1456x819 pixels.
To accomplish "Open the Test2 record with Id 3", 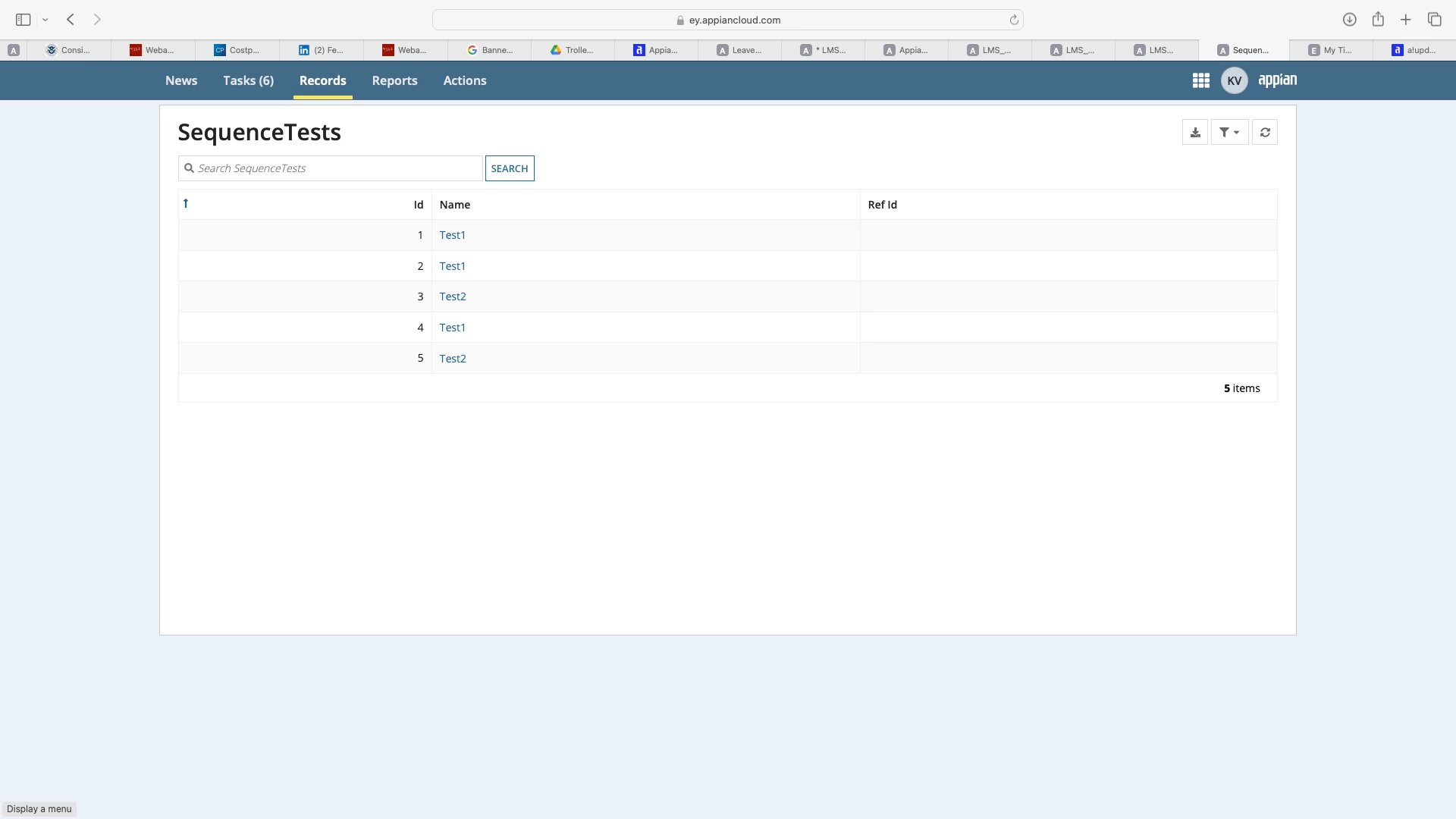I will [x=453, y=297].
